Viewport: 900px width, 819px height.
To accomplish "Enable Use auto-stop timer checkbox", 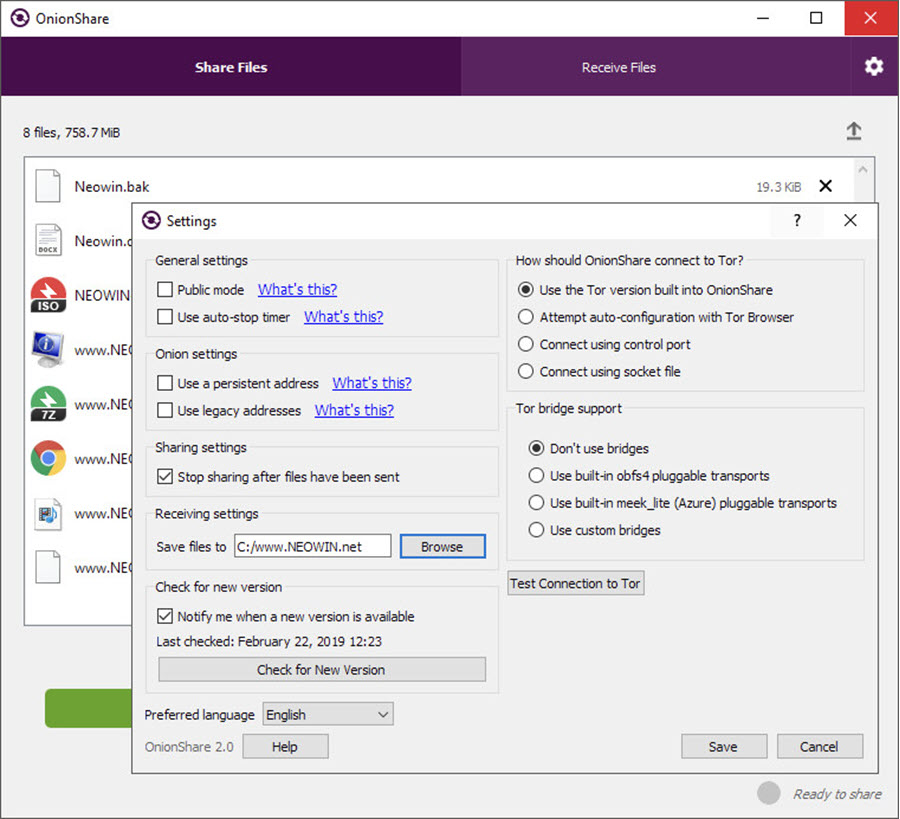I will (165, 317).
